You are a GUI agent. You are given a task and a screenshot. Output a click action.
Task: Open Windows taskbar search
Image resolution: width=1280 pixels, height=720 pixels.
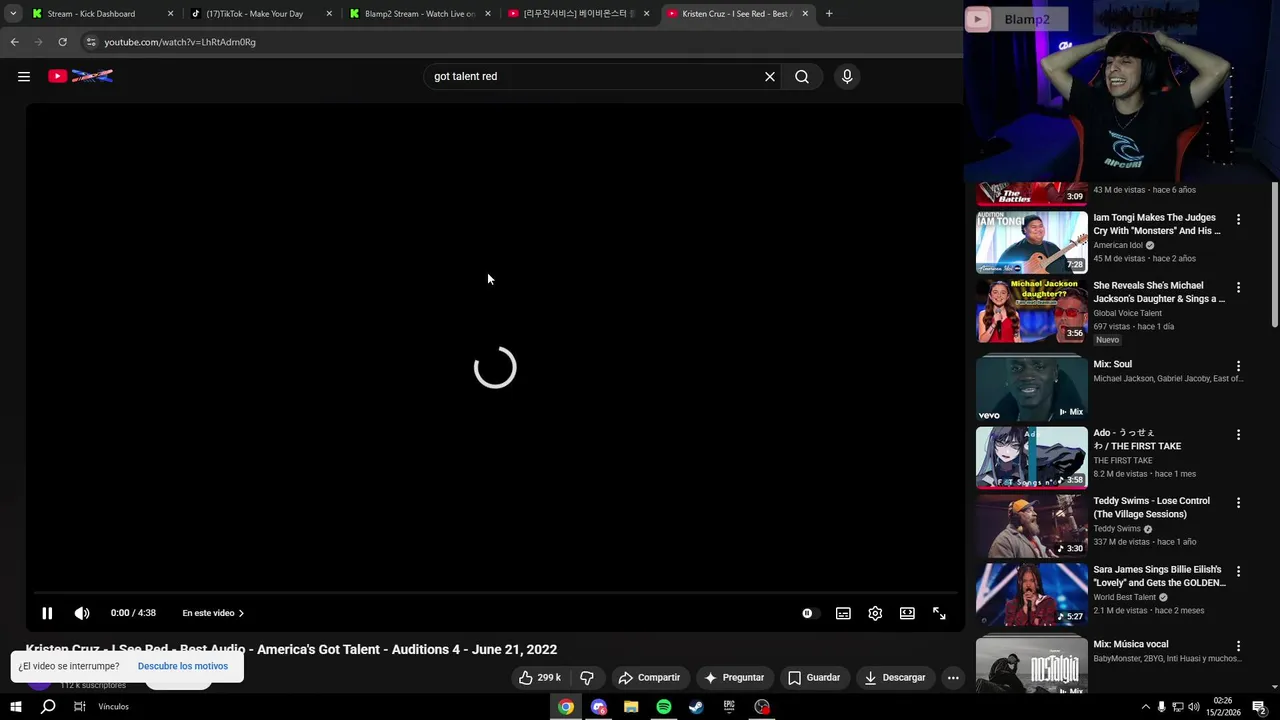tap(48, 707)
